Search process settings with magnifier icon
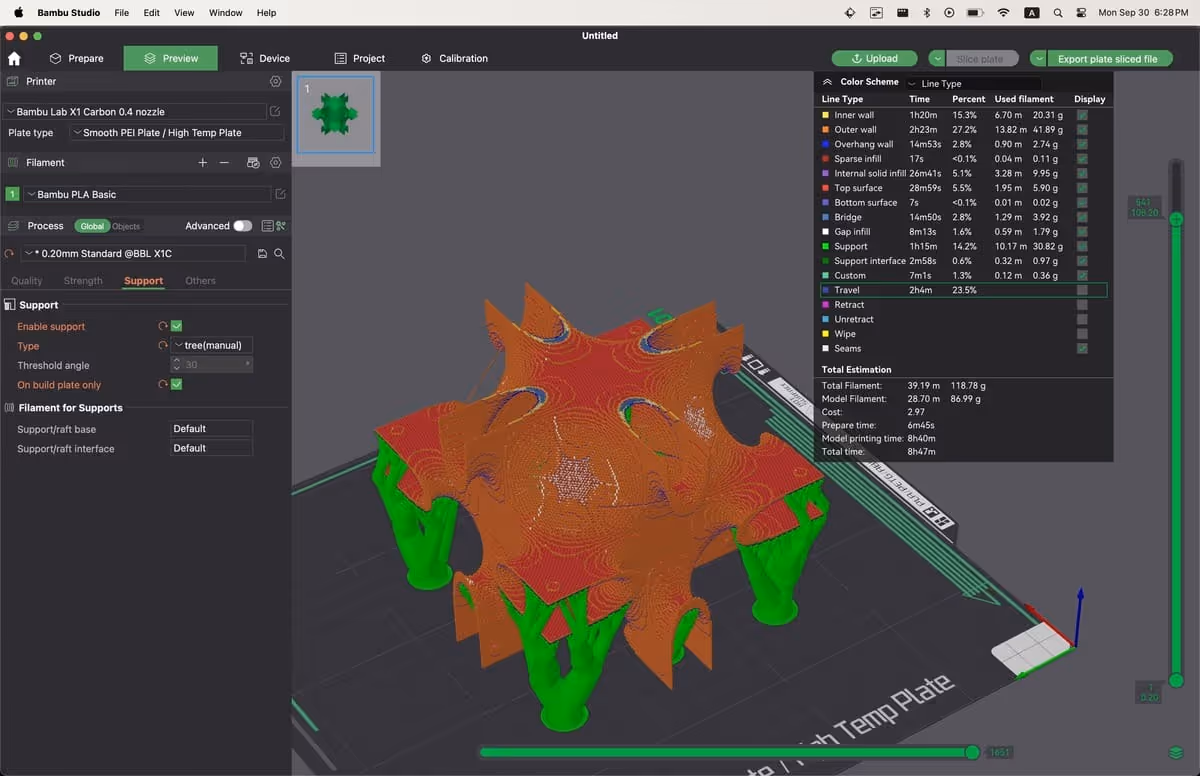Screen dimensions: 1200x776 pos(279,254)
